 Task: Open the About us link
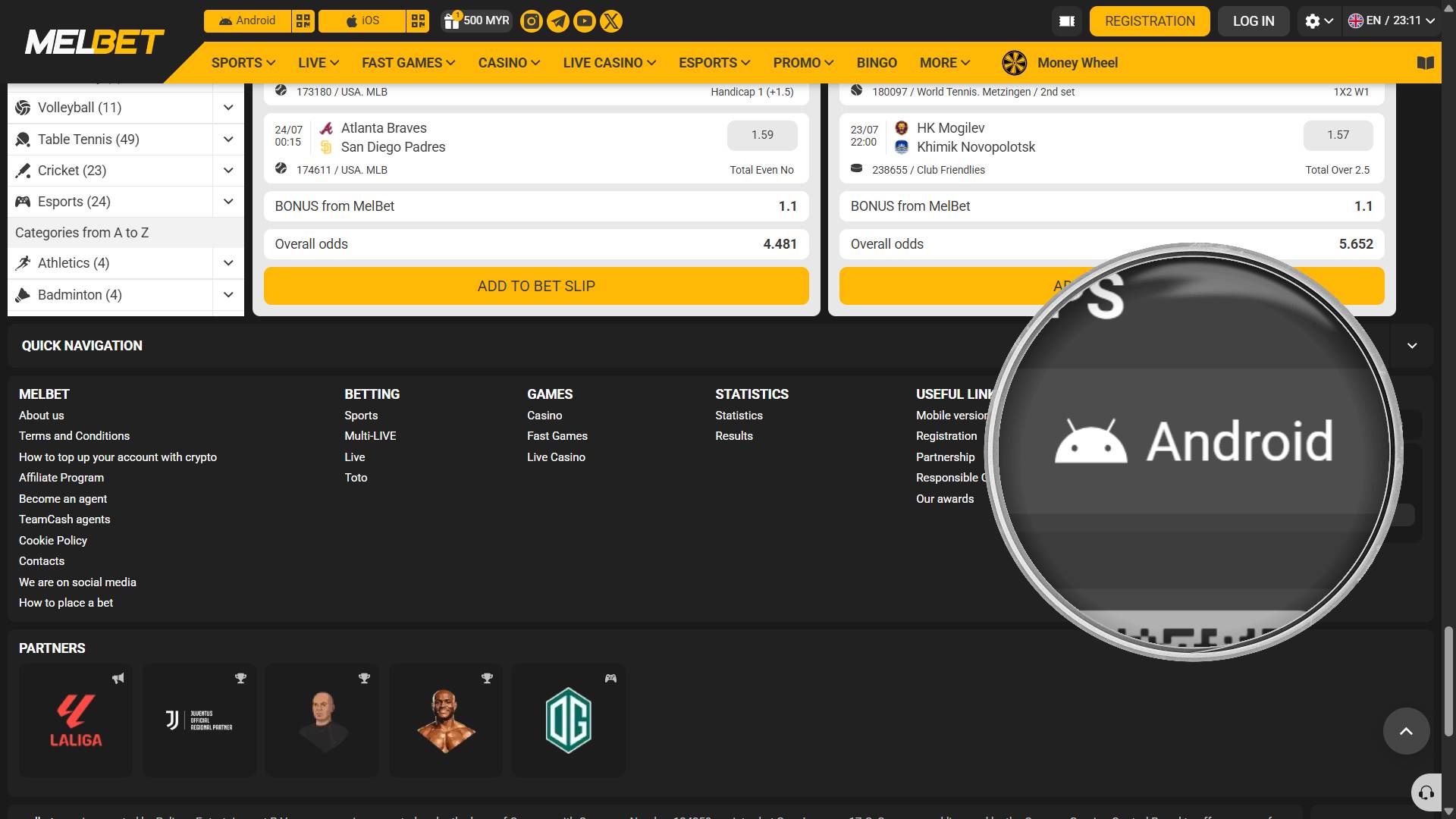coord(42,416)
